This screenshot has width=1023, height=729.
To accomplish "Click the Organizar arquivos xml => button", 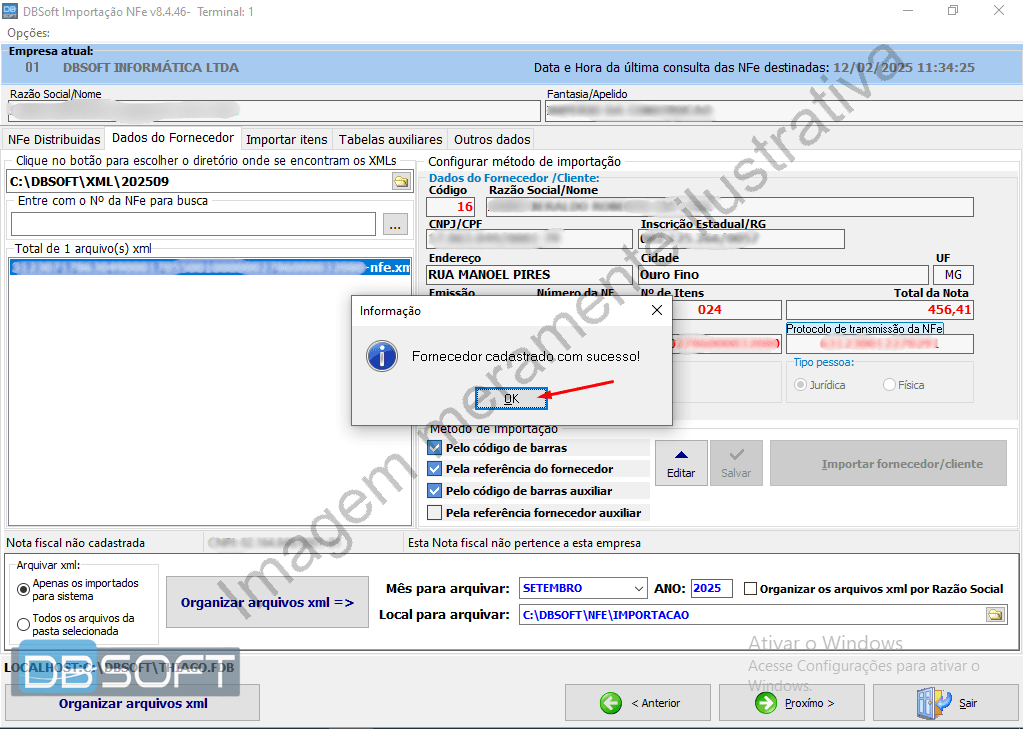I will coord(267,603).
